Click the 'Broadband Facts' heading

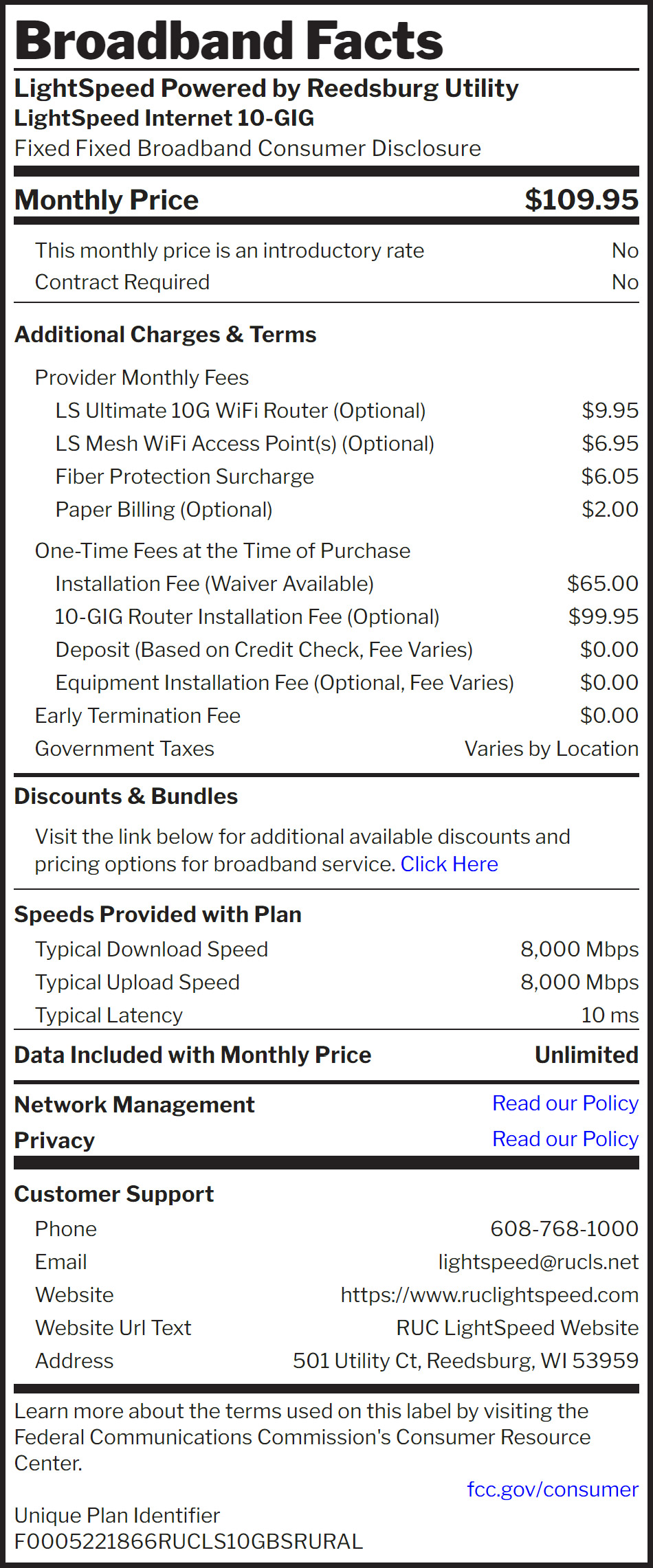[x=229, y=41]
